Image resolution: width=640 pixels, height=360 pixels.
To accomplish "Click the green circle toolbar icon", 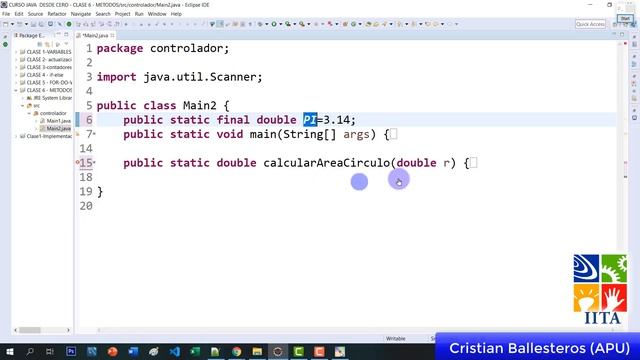I will coord(69,24).
